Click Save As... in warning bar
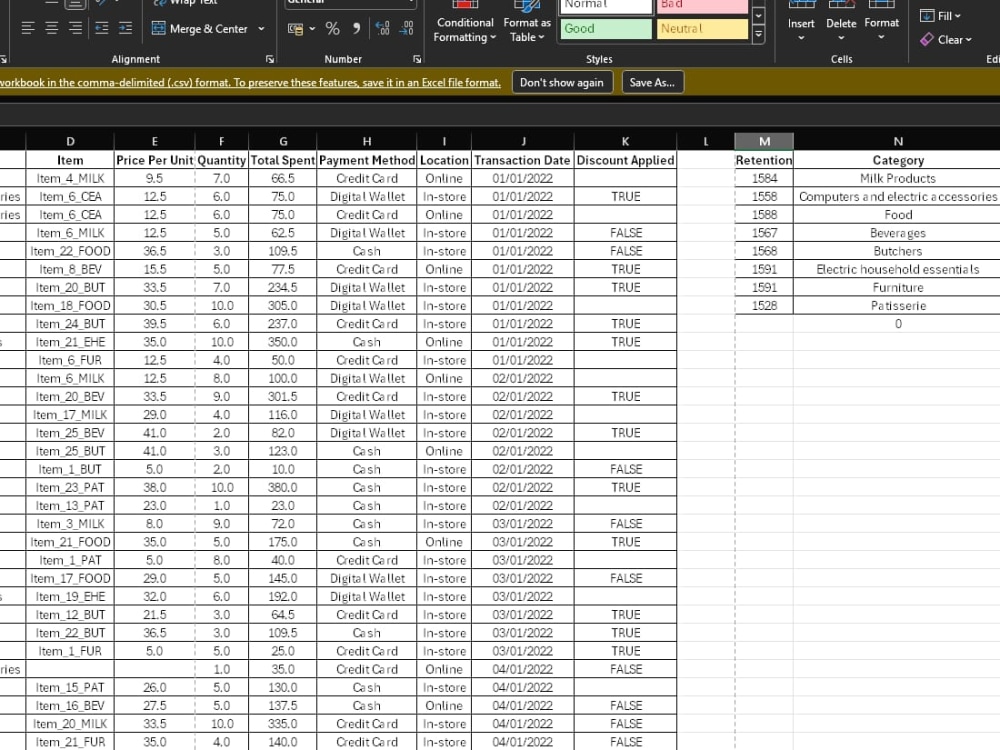The width and height of the screenshot is (1000, 750). (x=652, y=82)
